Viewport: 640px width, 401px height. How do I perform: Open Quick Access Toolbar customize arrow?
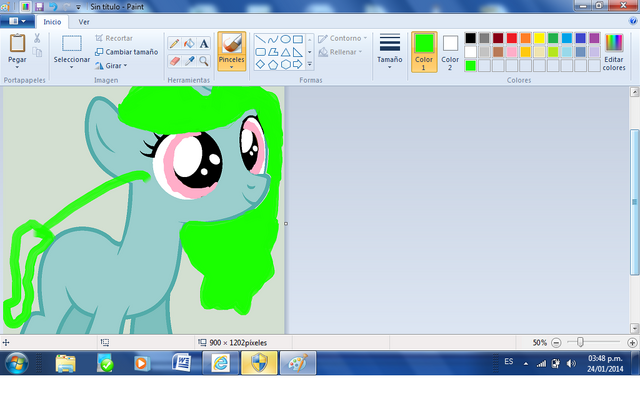click(78, 7)
